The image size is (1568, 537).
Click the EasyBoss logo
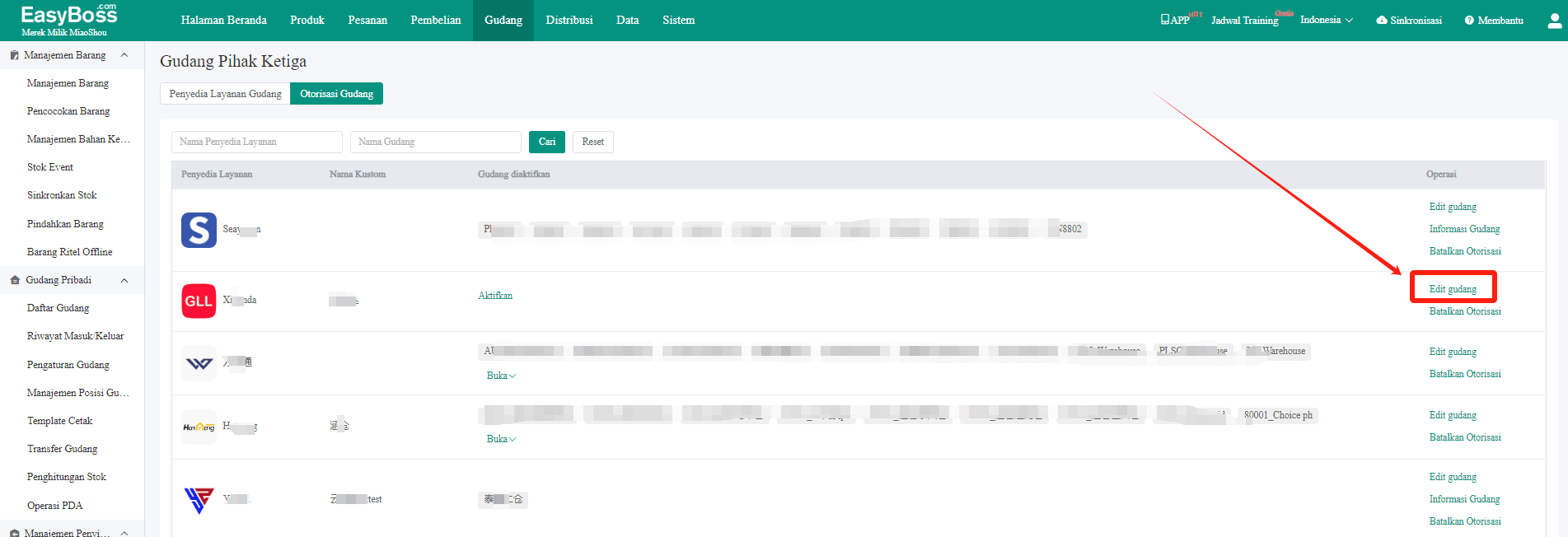pos(69,20)
